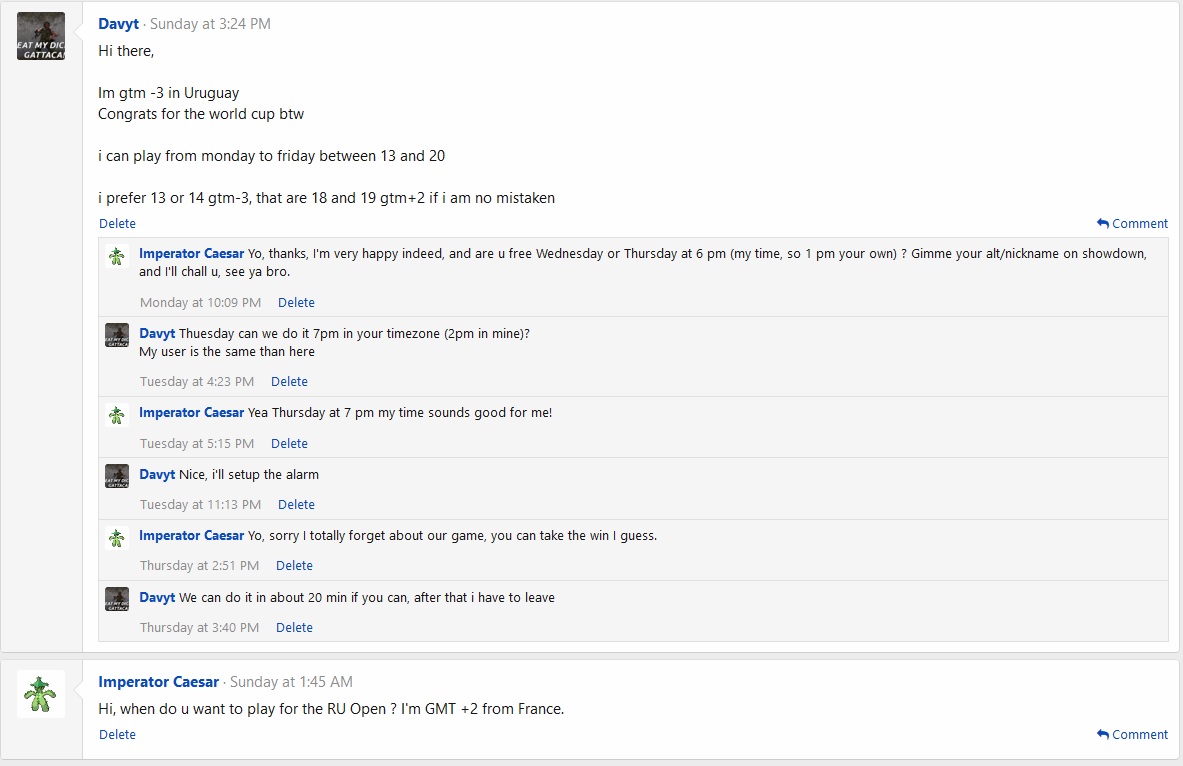
Task: Delete Imperator Caesar's RU Open post
Action: pyautogui.click(x=117, y=735)
